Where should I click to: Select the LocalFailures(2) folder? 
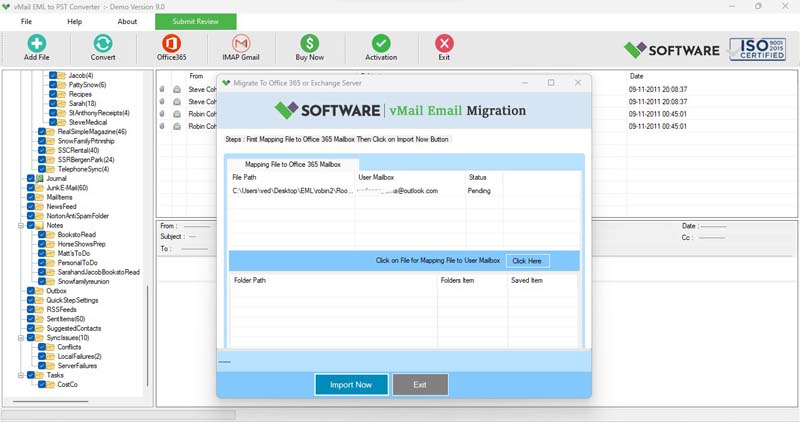point(79,357)
